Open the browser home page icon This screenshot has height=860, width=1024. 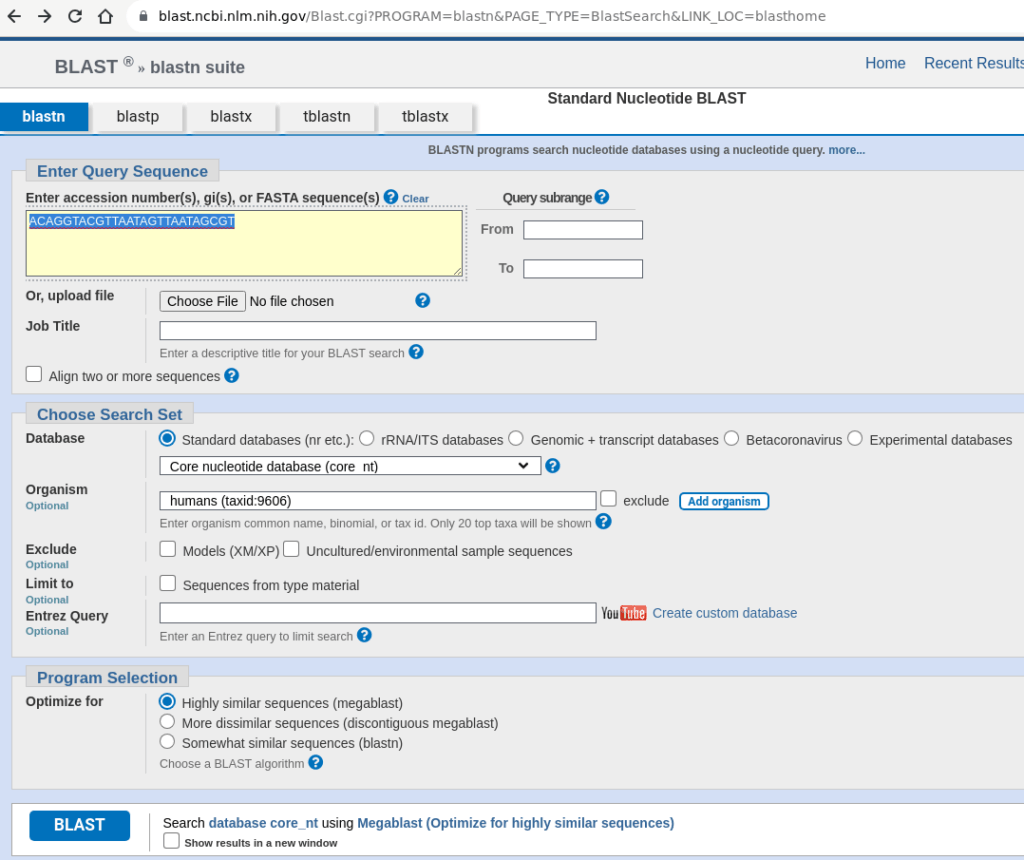(105, 16)
